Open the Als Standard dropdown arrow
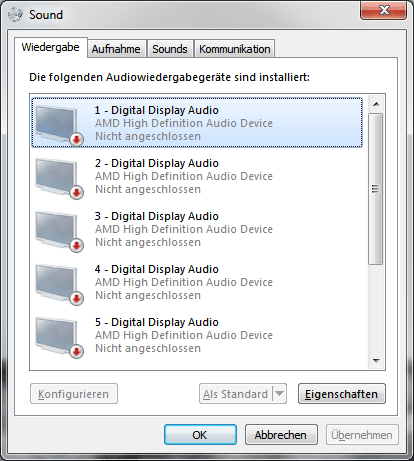Image resolution: width=414 pixels, height=461 pixels. coord(280,394)
